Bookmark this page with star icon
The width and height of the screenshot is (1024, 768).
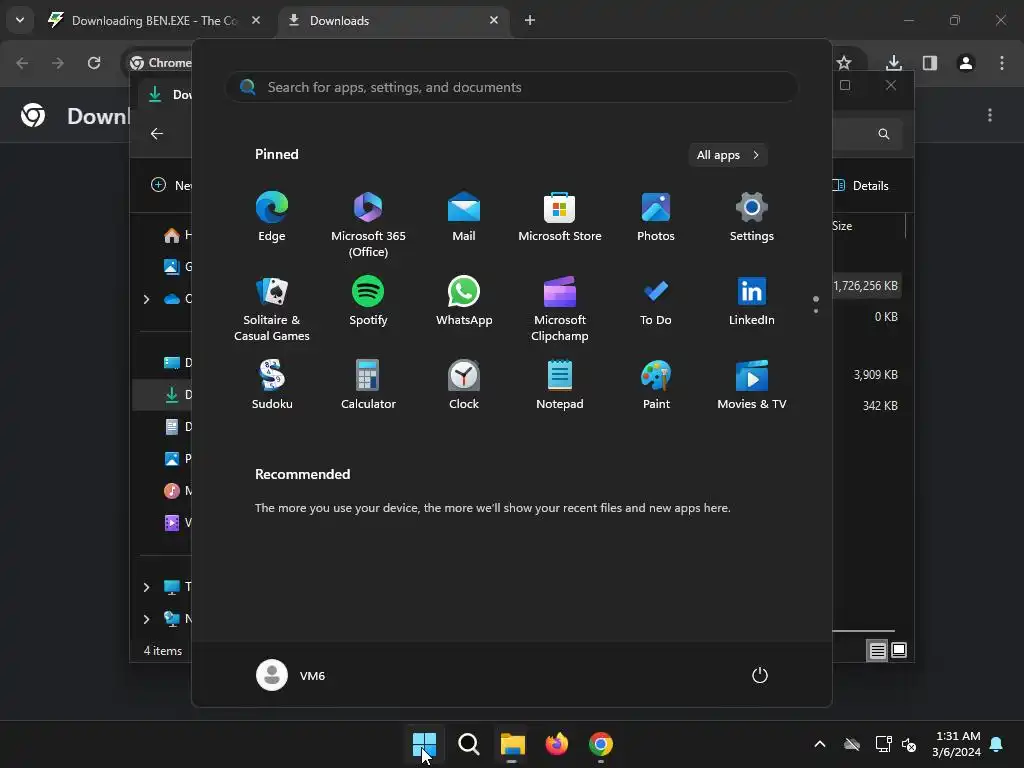(x=844, y=63)
